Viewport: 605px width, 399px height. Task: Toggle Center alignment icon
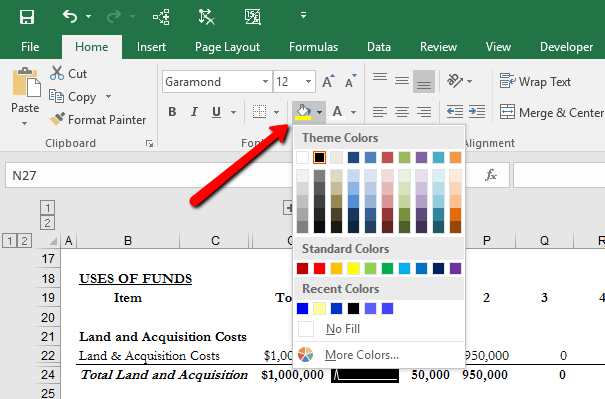[x=402, y=112]
